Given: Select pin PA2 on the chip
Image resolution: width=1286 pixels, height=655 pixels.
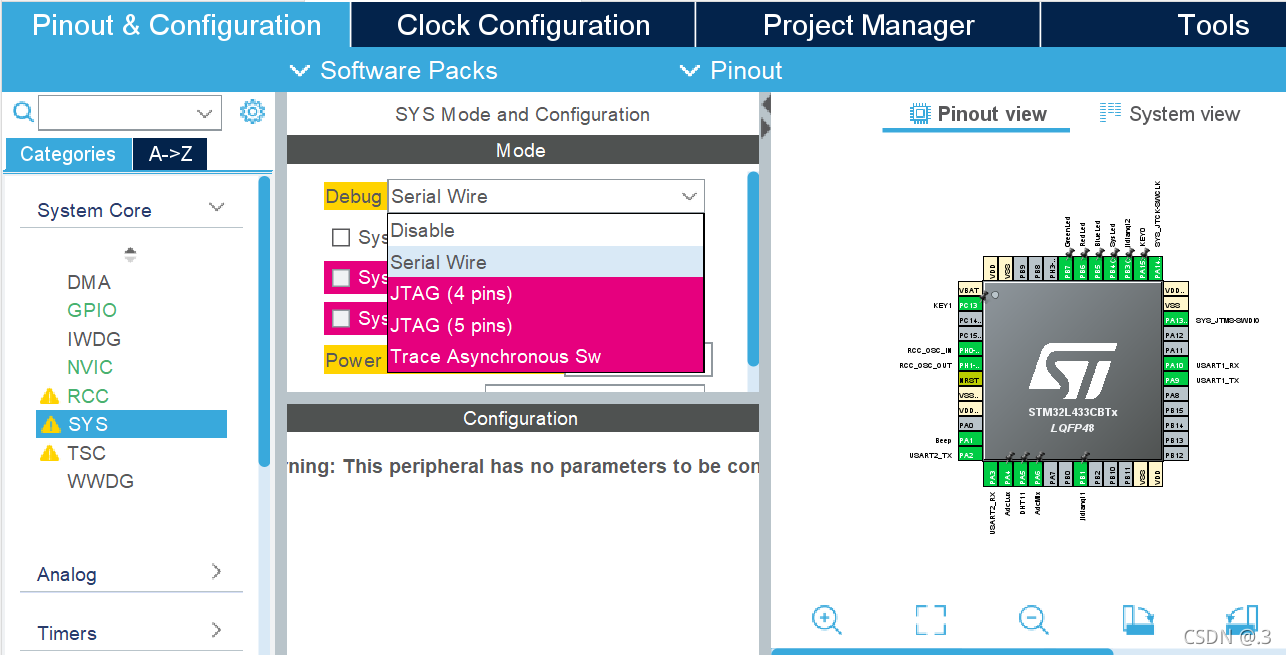Looking at the screenshot, I should (x=969, y=455).
